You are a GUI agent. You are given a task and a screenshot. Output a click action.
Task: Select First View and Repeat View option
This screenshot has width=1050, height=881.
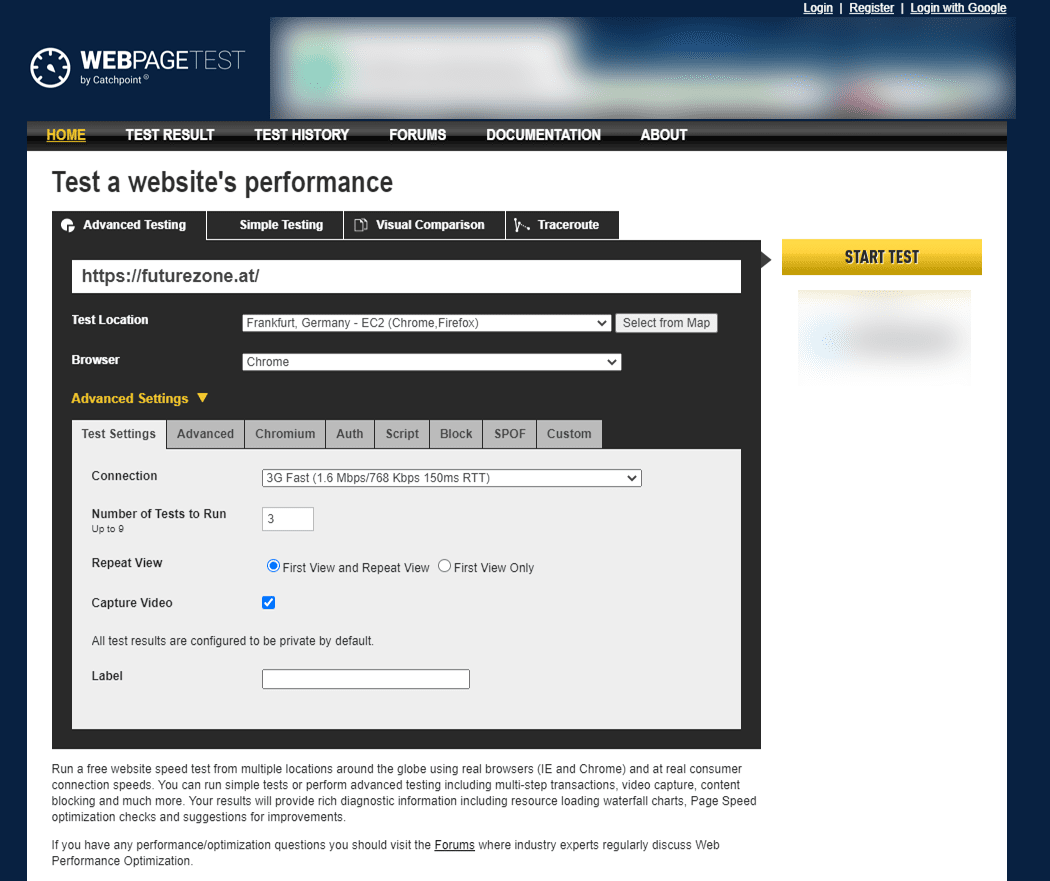point(273,566)
